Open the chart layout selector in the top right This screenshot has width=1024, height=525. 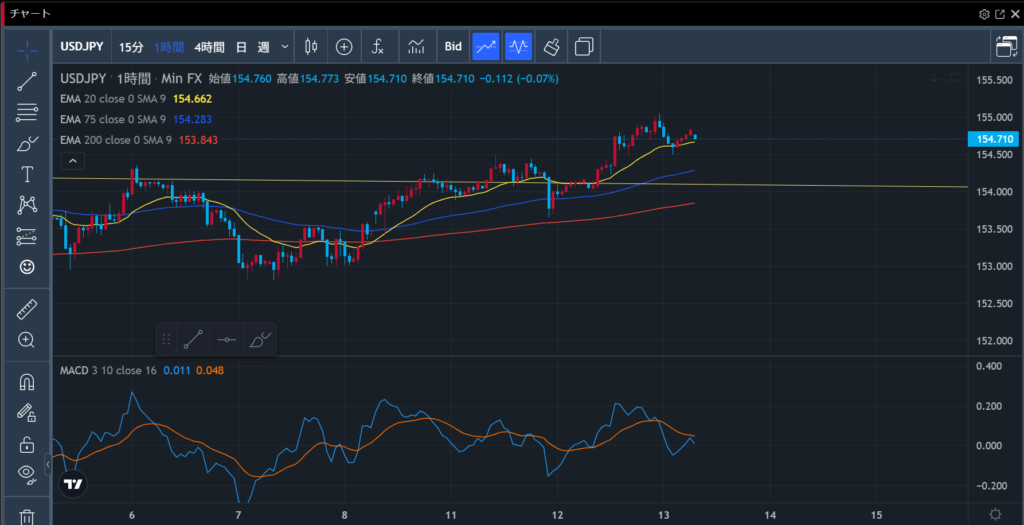tap(1005, 46)
